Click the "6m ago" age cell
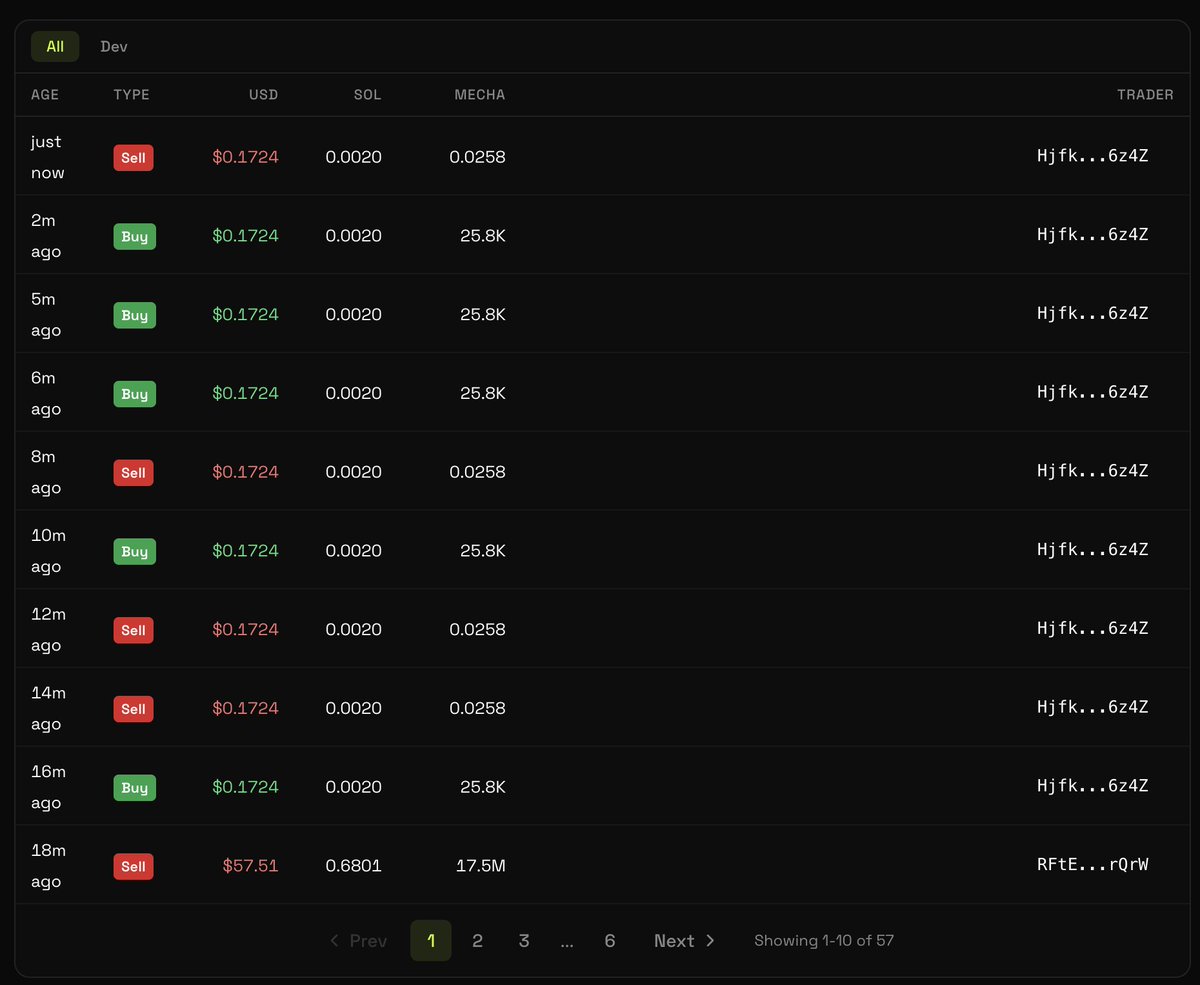 (46, 394)
